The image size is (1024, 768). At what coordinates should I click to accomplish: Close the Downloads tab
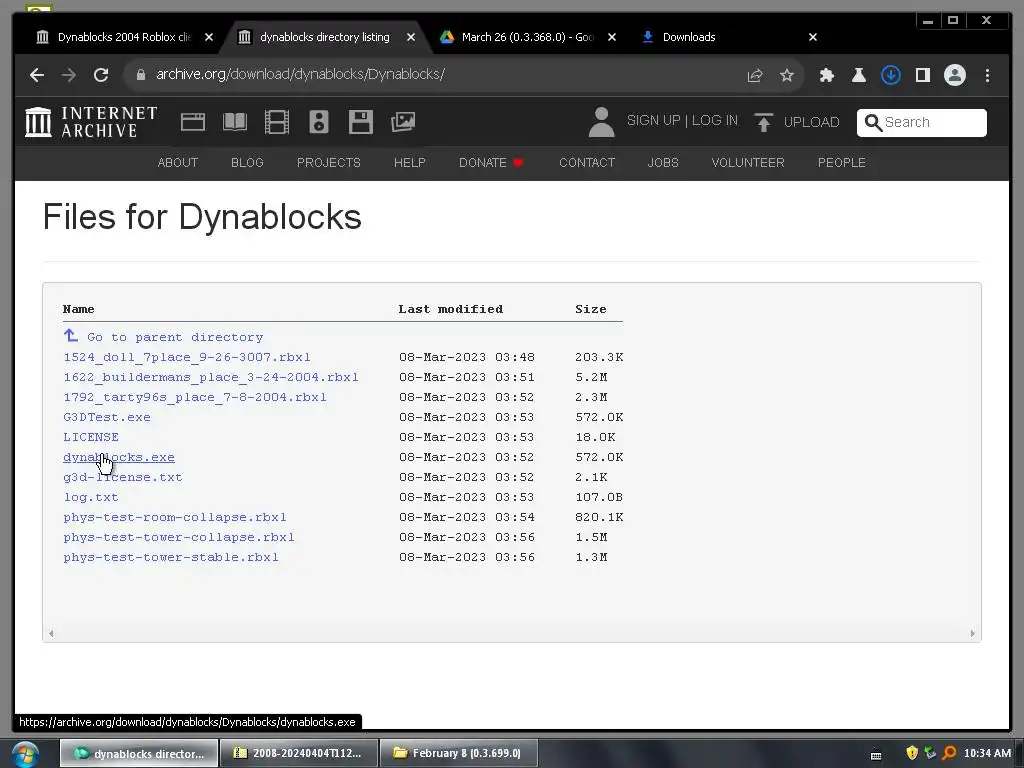813,37
